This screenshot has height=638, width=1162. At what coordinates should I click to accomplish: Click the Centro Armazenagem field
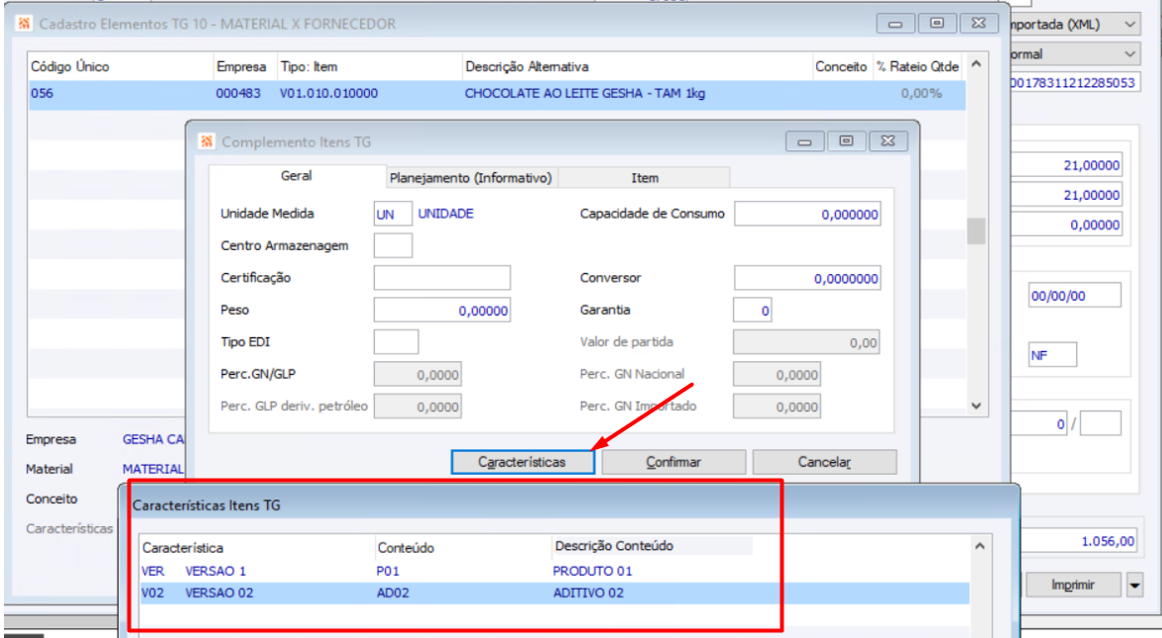(393, 246)
